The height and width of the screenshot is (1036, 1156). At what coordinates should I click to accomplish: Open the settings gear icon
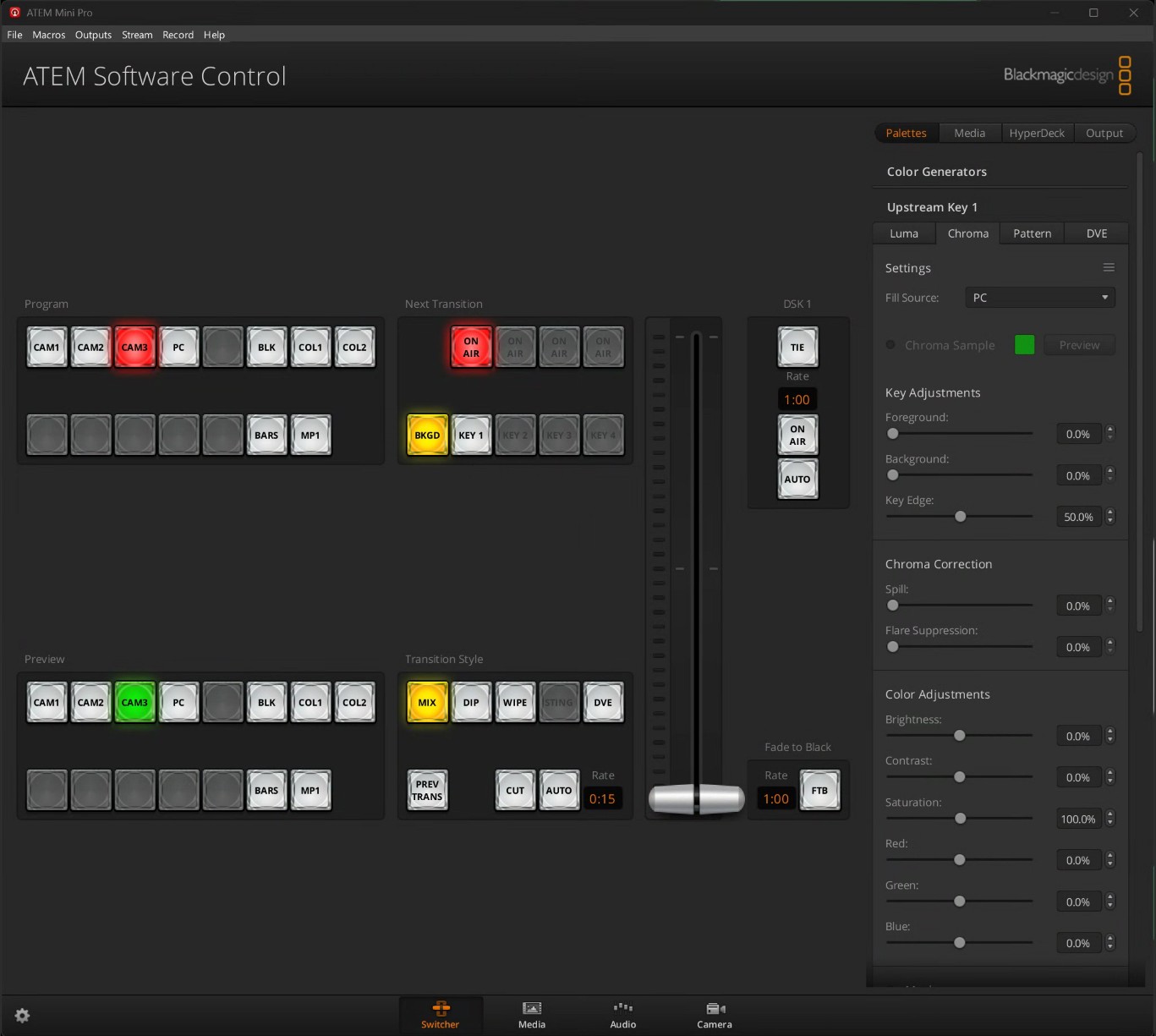pos(23,1016)
